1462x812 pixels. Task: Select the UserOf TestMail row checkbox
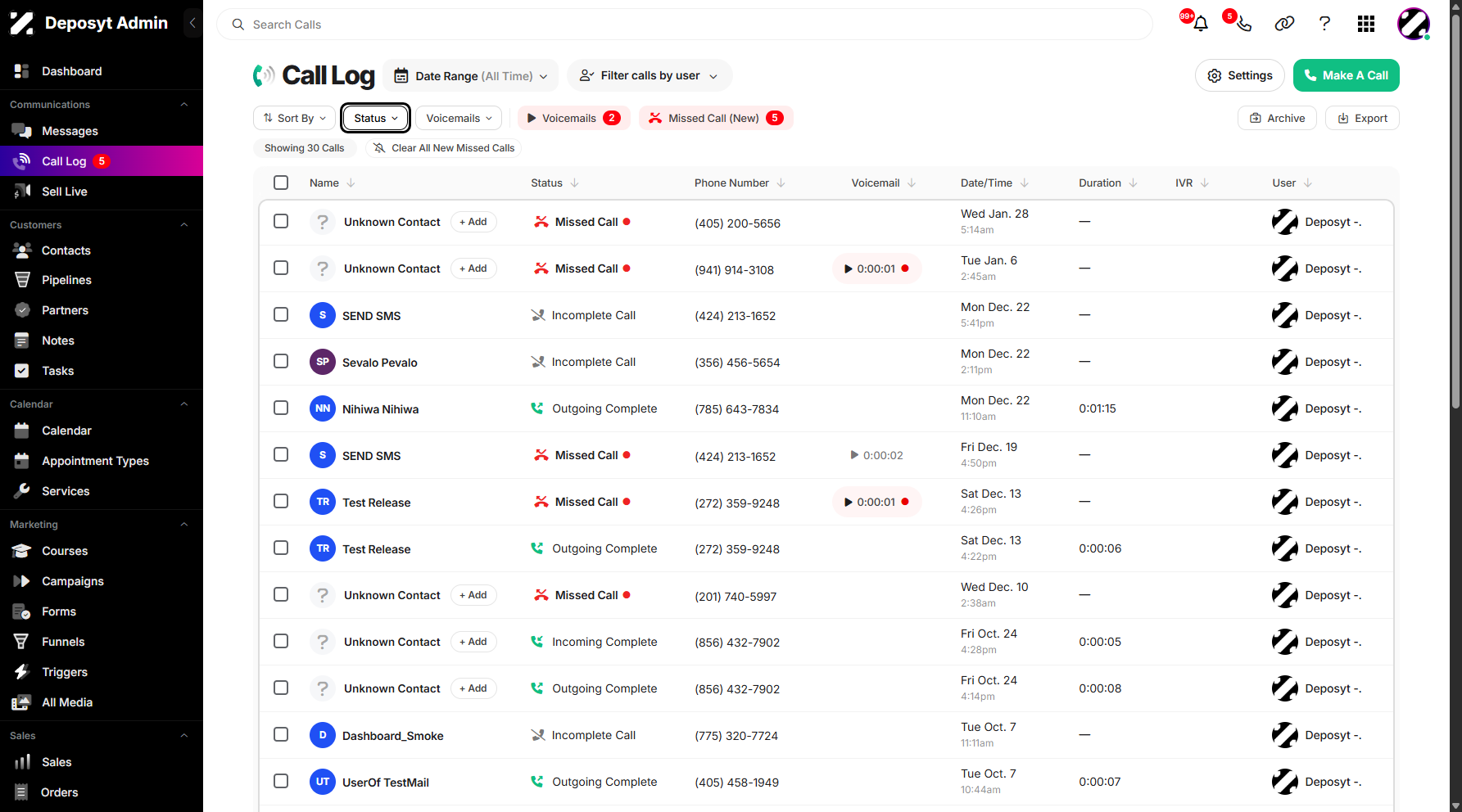coord(281,781)
